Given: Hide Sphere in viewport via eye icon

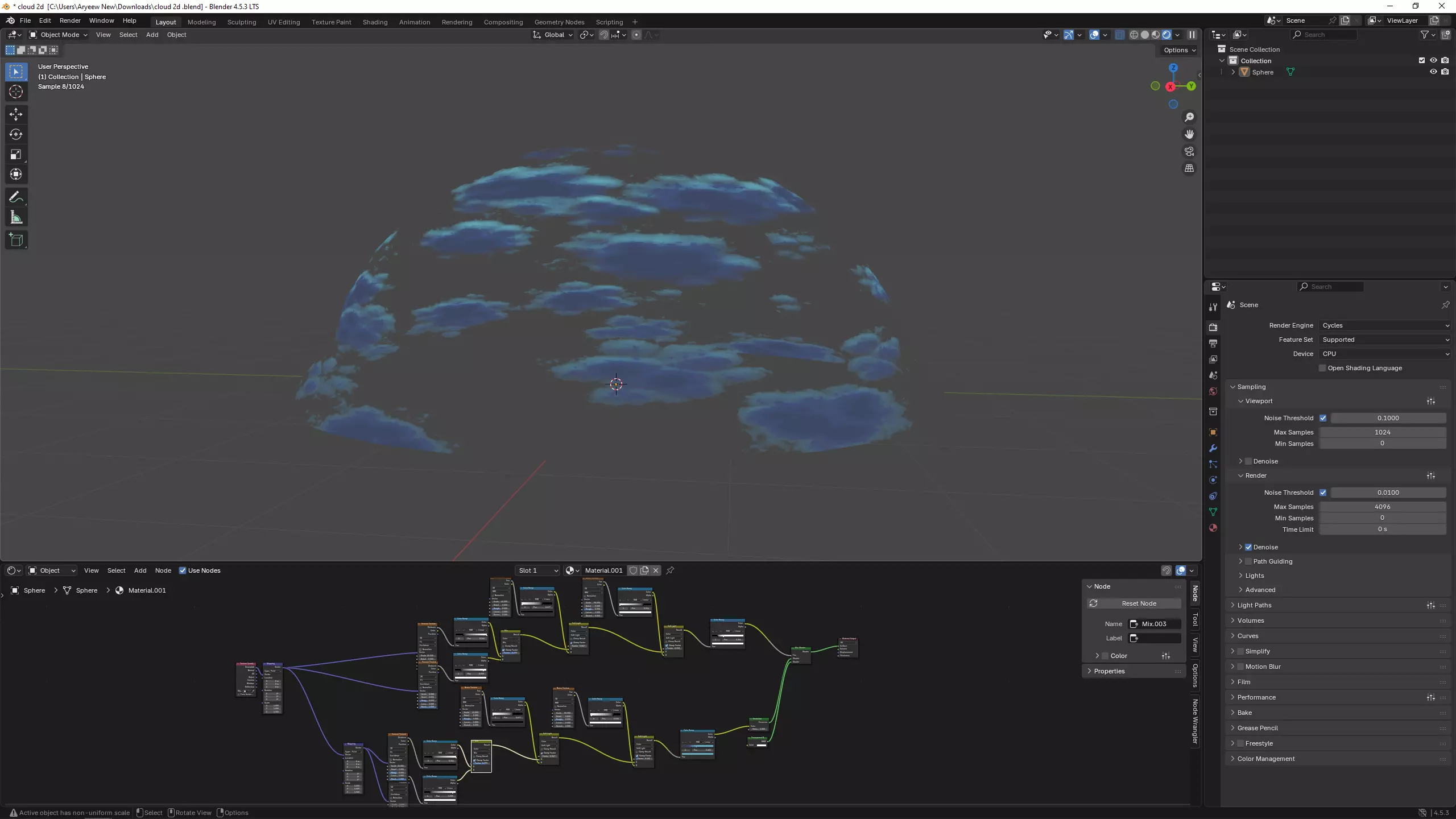Looking at the screenshot, I should coord(1433,72).
